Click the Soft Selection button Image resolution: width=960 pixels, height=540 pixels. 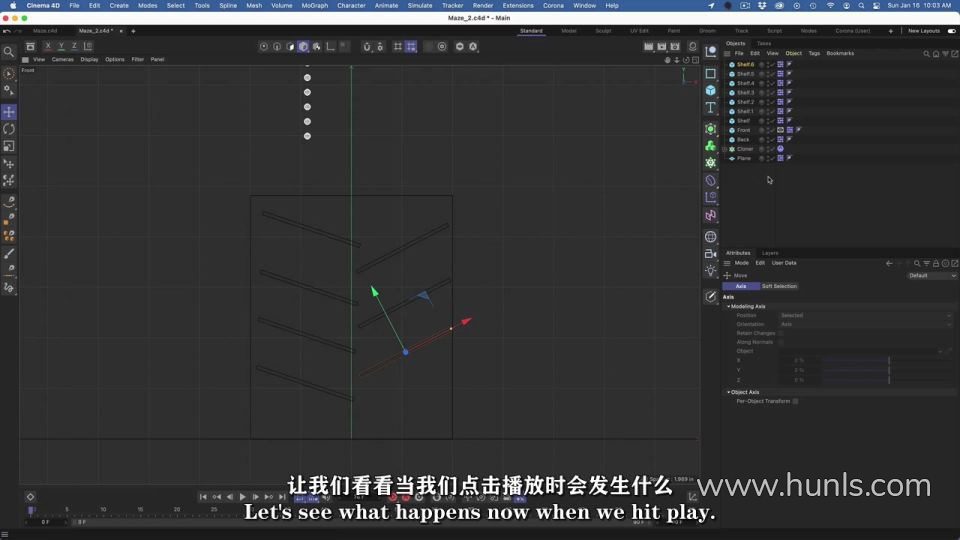coord(779,286)
